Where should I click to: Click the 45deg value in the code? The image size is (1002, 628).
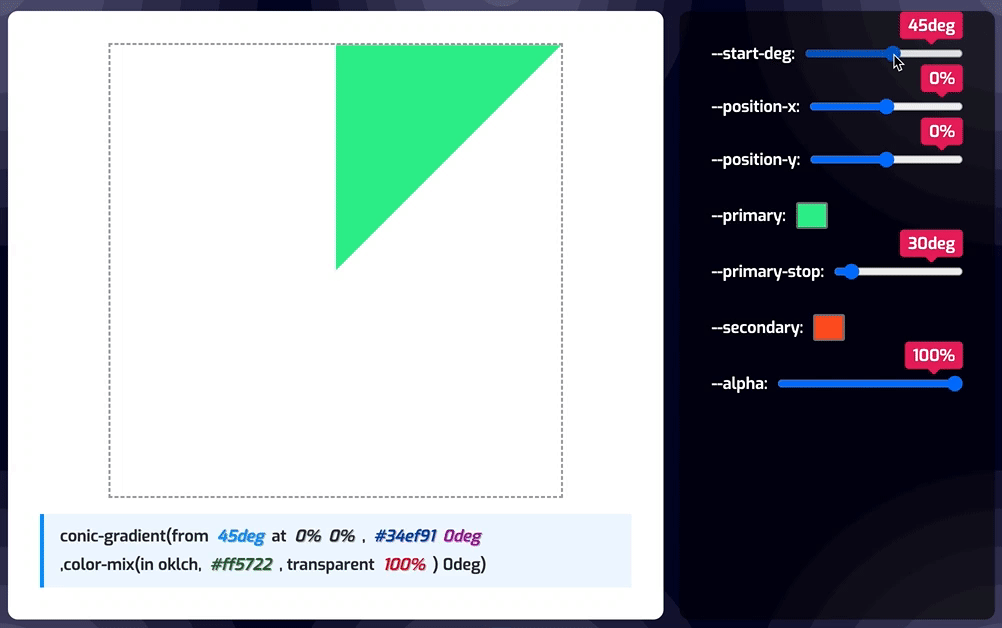pyautogui.click(x=241, y=536)
